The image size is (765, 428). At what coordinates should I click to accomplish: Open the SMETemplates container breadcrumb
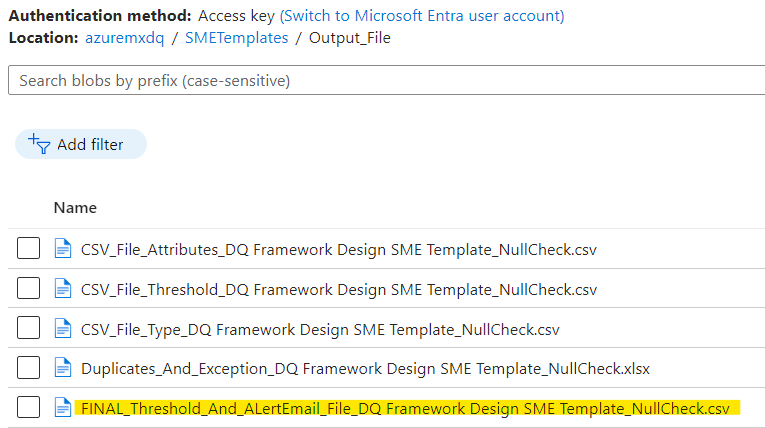click(237, 38)
